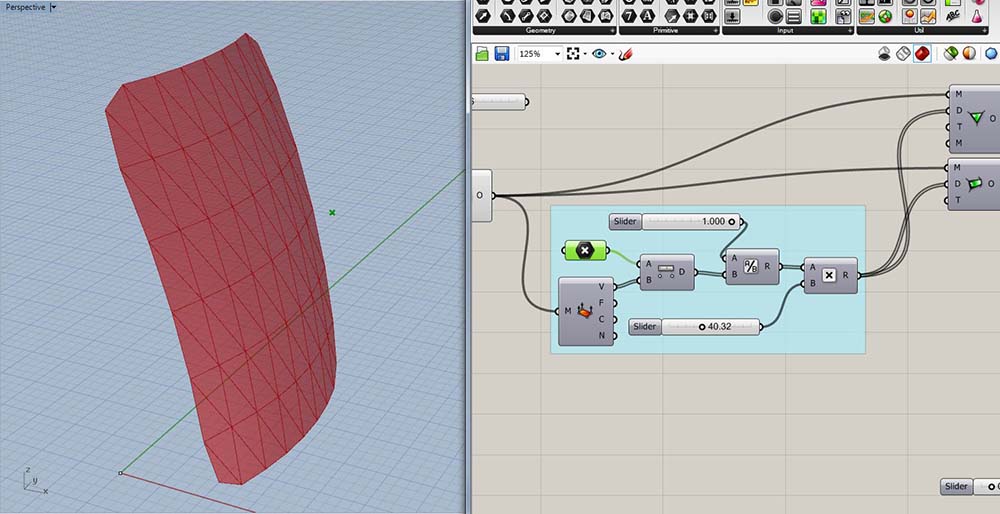Pick the pink flask icon in Util panel

[976, 16]
